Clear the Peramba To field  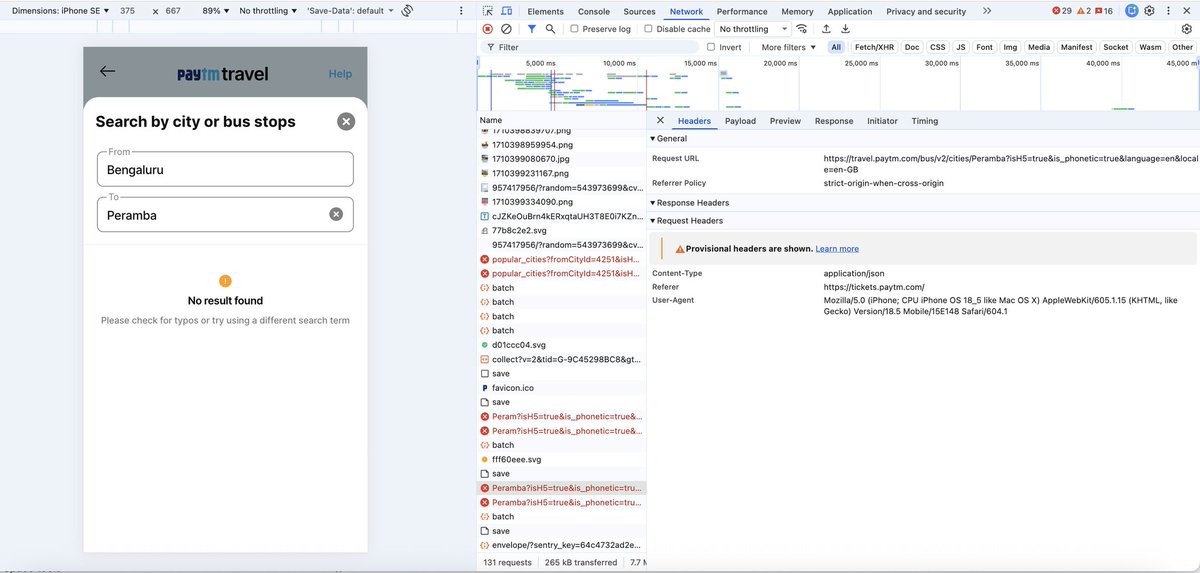336,214
